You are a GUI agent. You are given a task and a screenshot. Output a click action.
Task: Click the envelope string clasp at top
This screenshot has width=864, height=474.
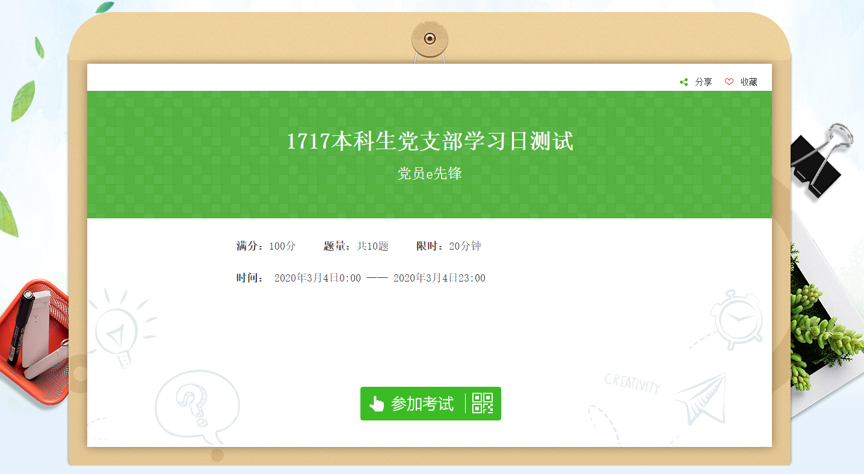[430, 39]
